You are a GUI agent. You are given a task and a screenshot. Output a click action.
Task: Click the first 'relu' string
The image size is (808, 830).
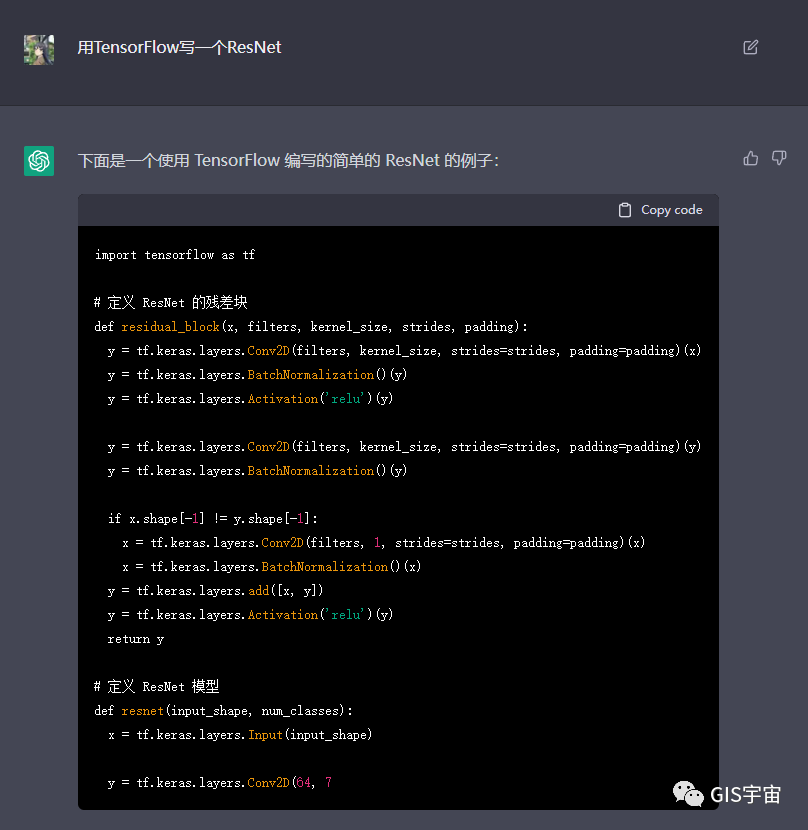pyautogui.click(x=346, y=399)
